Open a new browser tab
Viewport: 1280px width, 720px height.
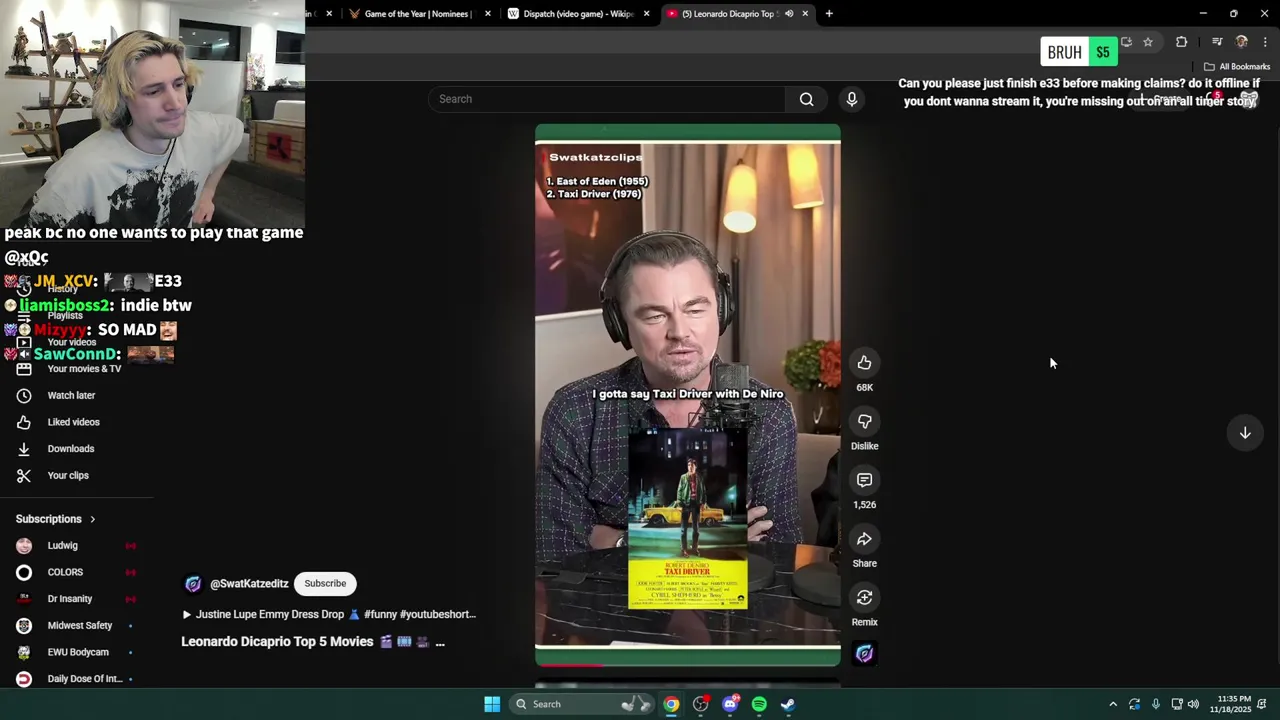829,14
